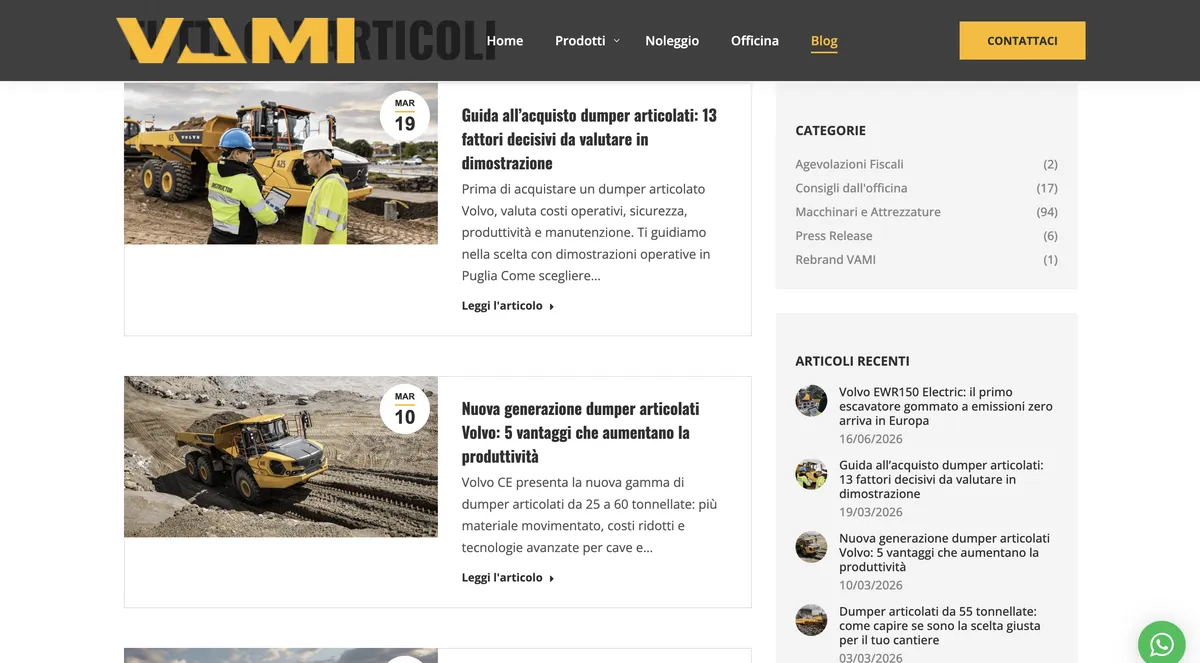Open the two workers dumper article photo

pos(281,163)
